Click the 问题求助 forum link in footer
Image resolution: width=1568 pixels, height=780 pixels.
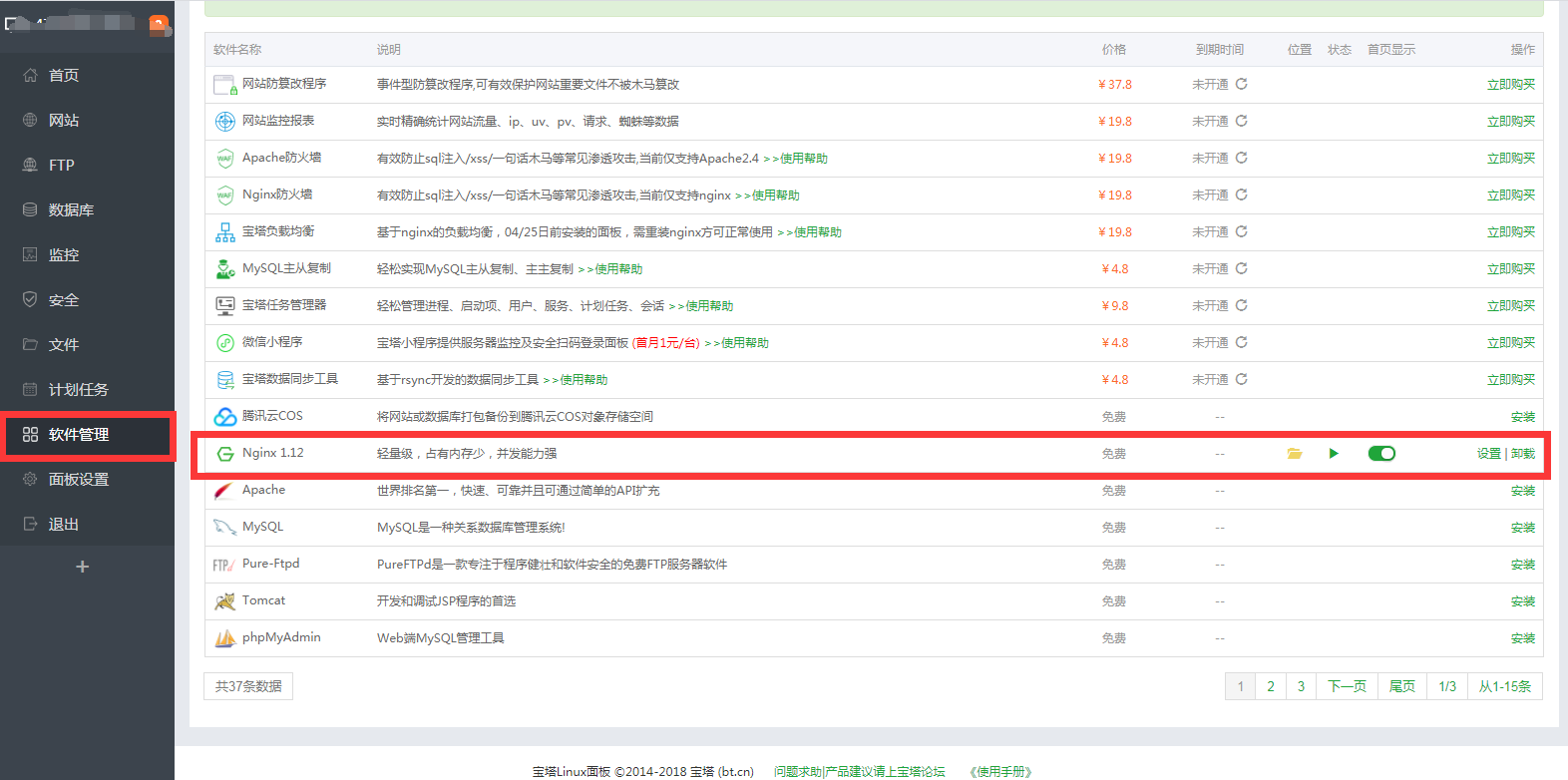[859, 772]
